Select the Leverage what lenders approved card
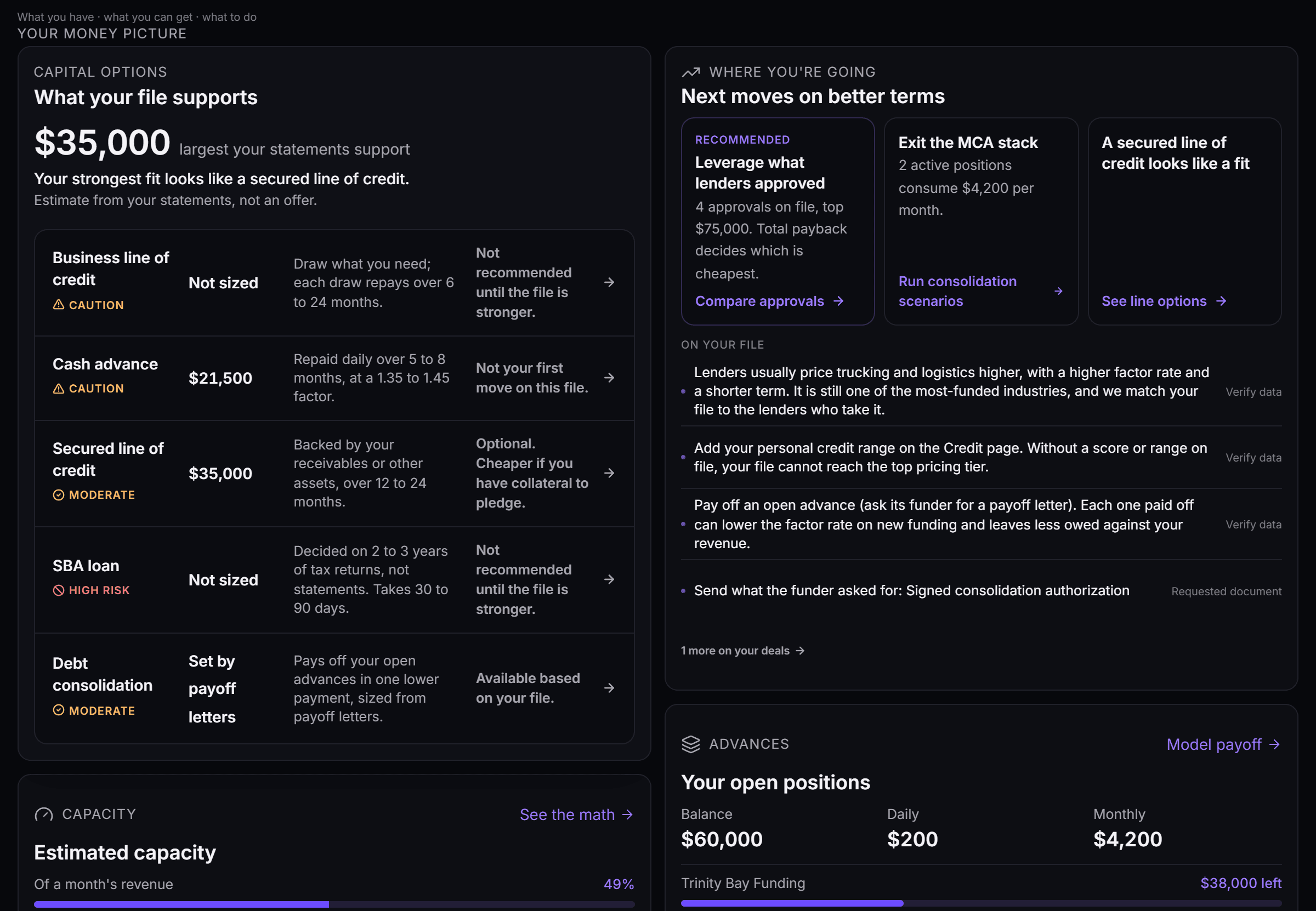 pyautogui.click(x=778, y=221)
